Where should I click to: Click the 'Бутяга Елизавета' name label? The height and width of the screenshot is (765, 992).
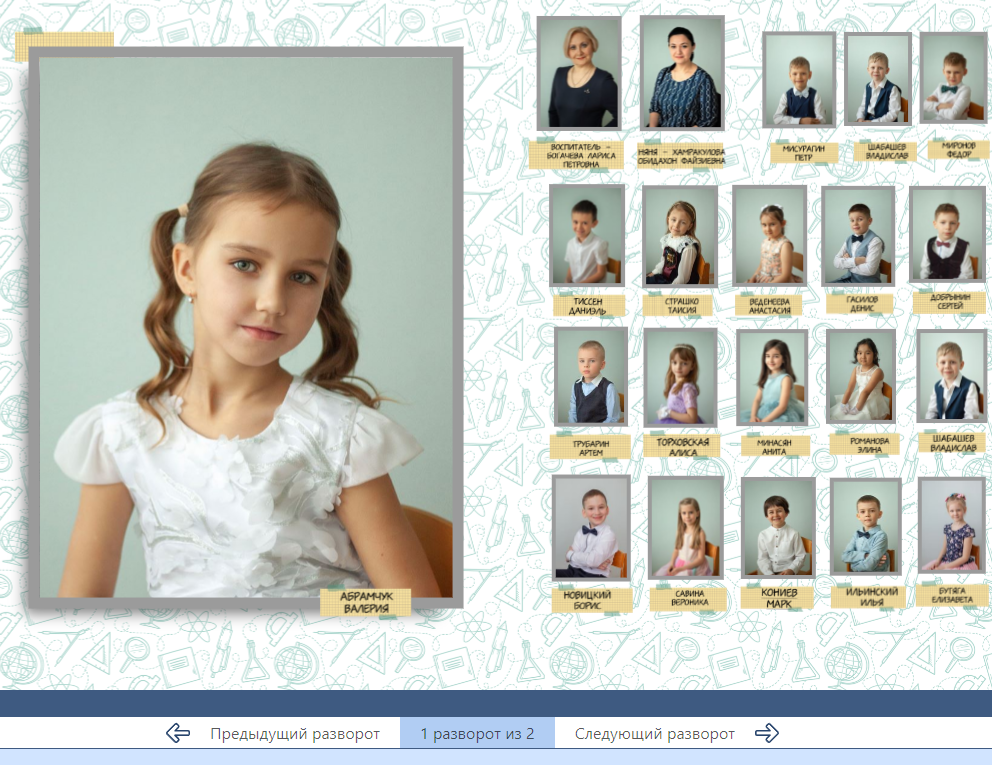(x=953, y=596)
